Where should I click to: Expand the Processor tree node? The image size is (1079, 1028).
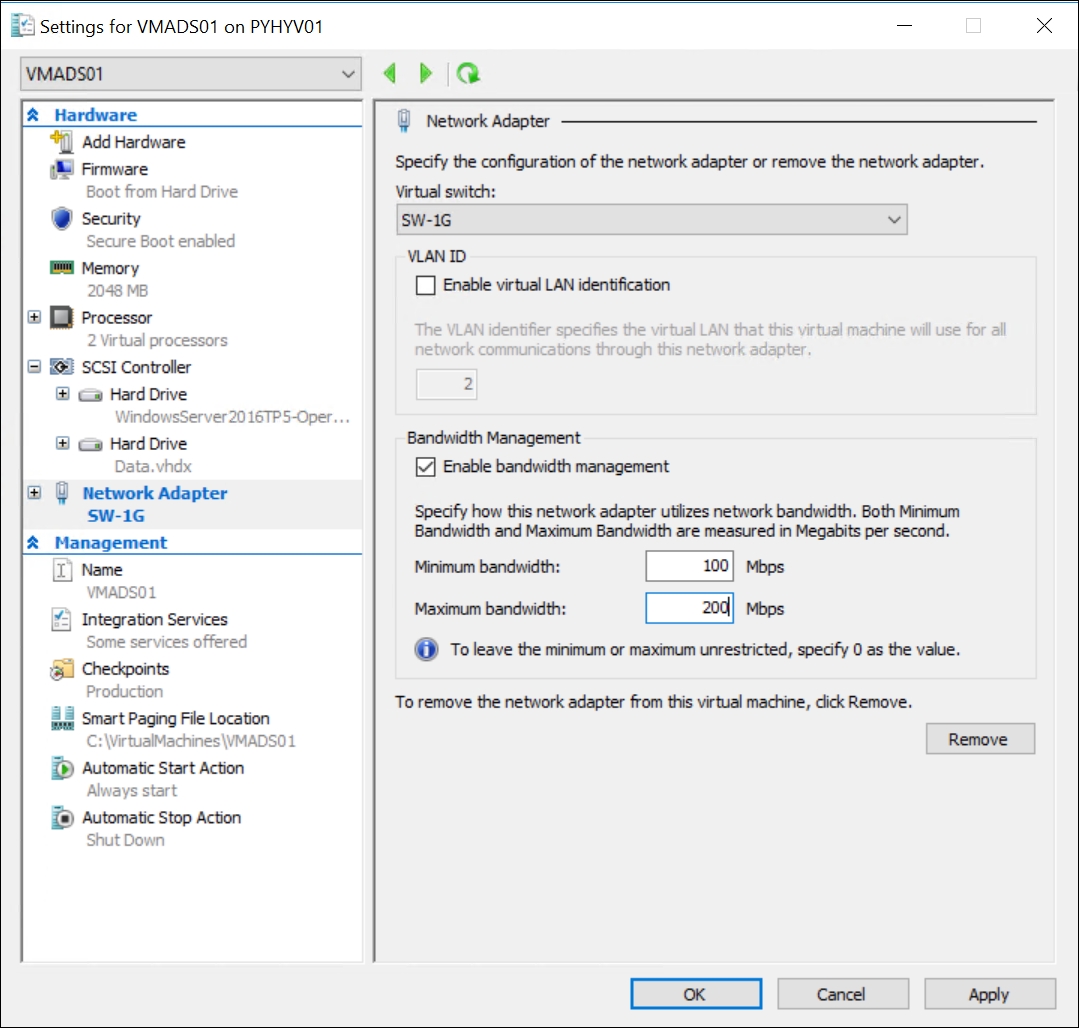point(35,317)
